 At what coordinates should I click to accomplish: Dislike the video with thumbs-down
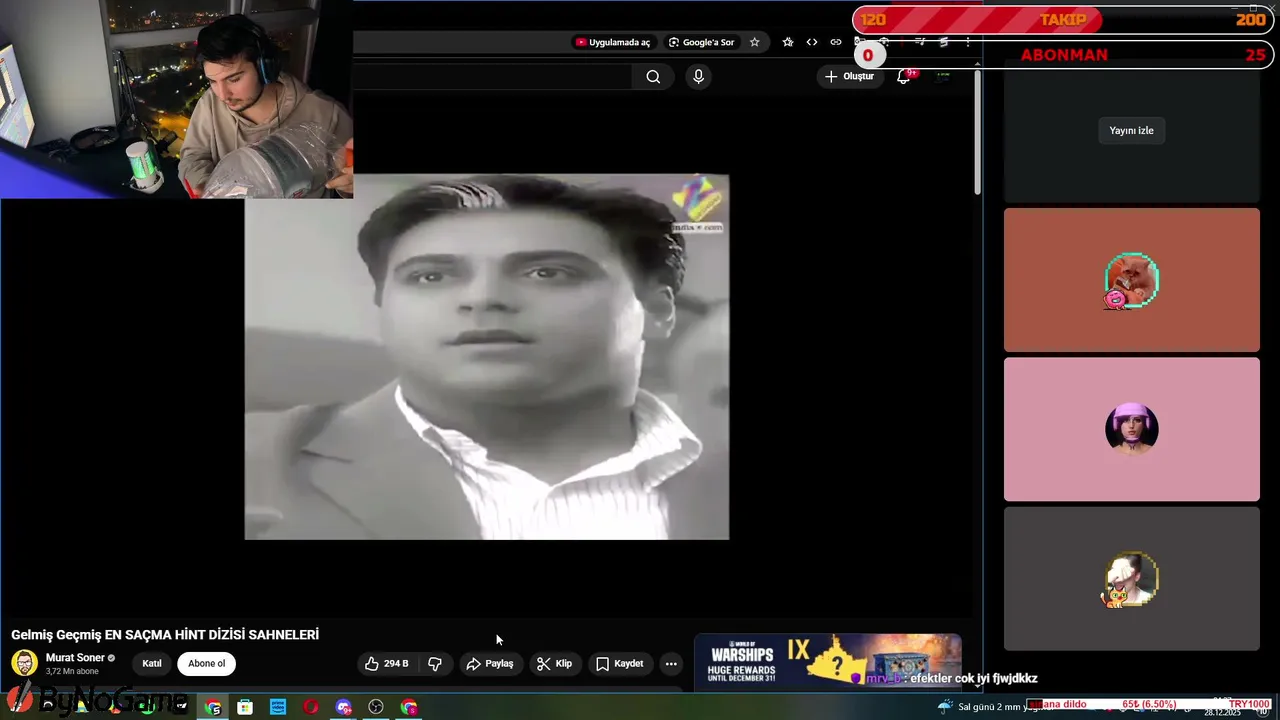435,664
